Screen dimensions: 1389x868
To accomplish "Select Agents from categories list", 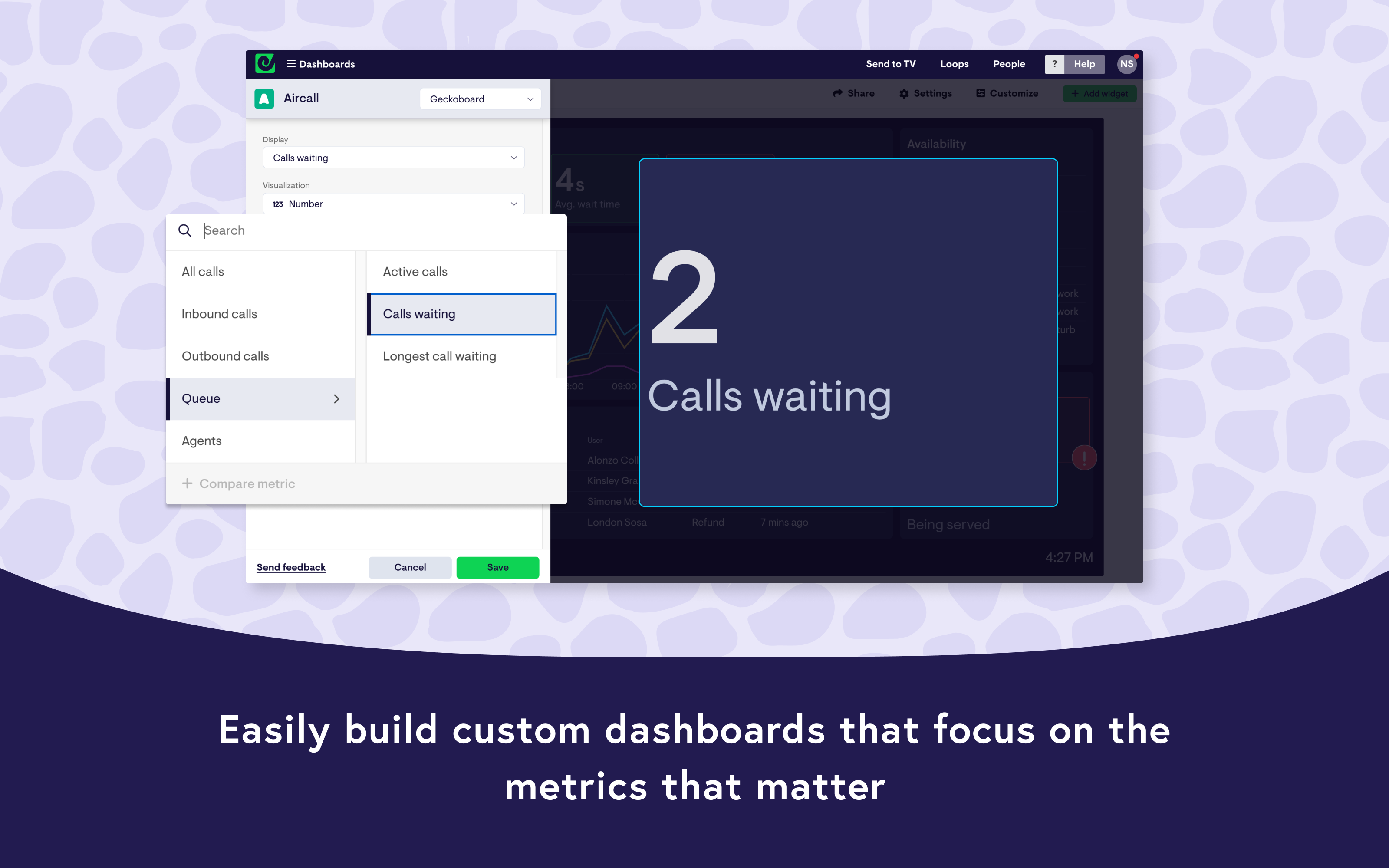I will click(x=201, y=440).
